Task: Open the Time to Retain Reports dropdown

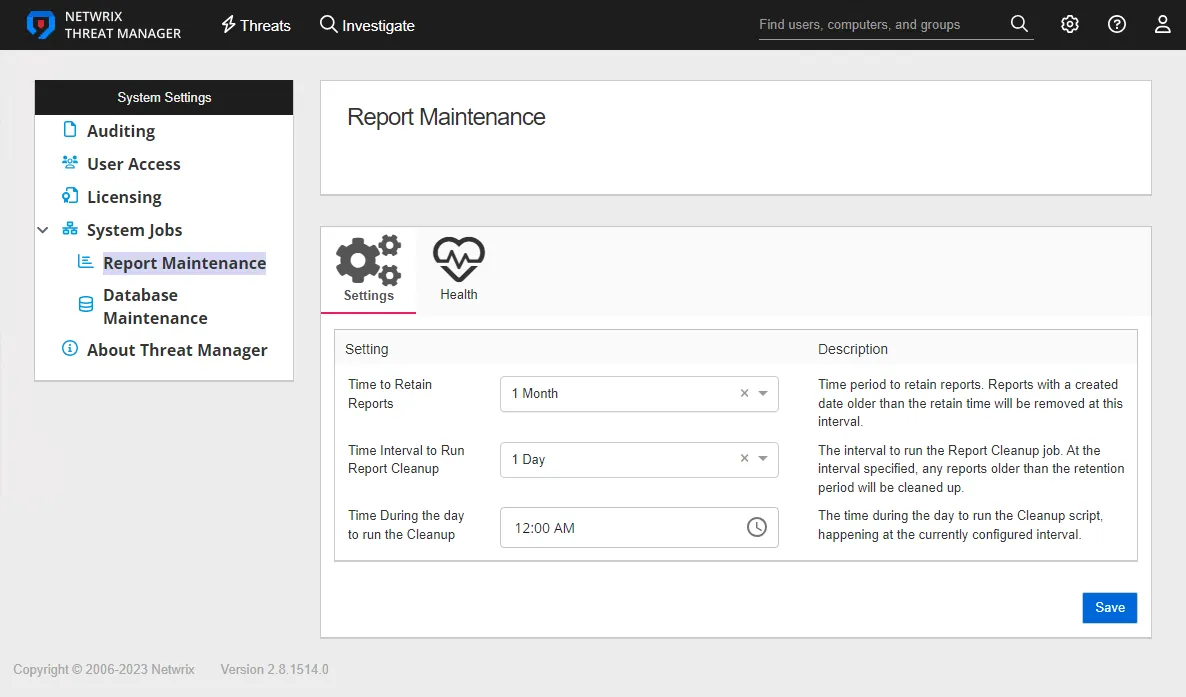Action: (x=639, y=394)
